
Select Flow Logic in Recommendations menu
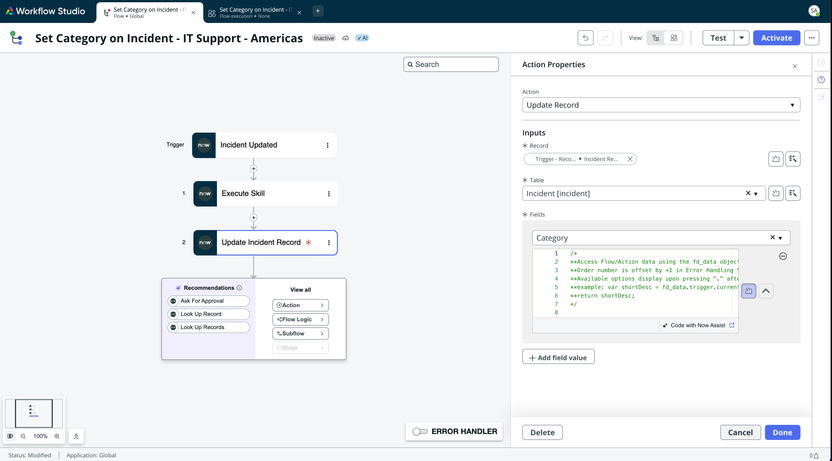tap(300, 320)
